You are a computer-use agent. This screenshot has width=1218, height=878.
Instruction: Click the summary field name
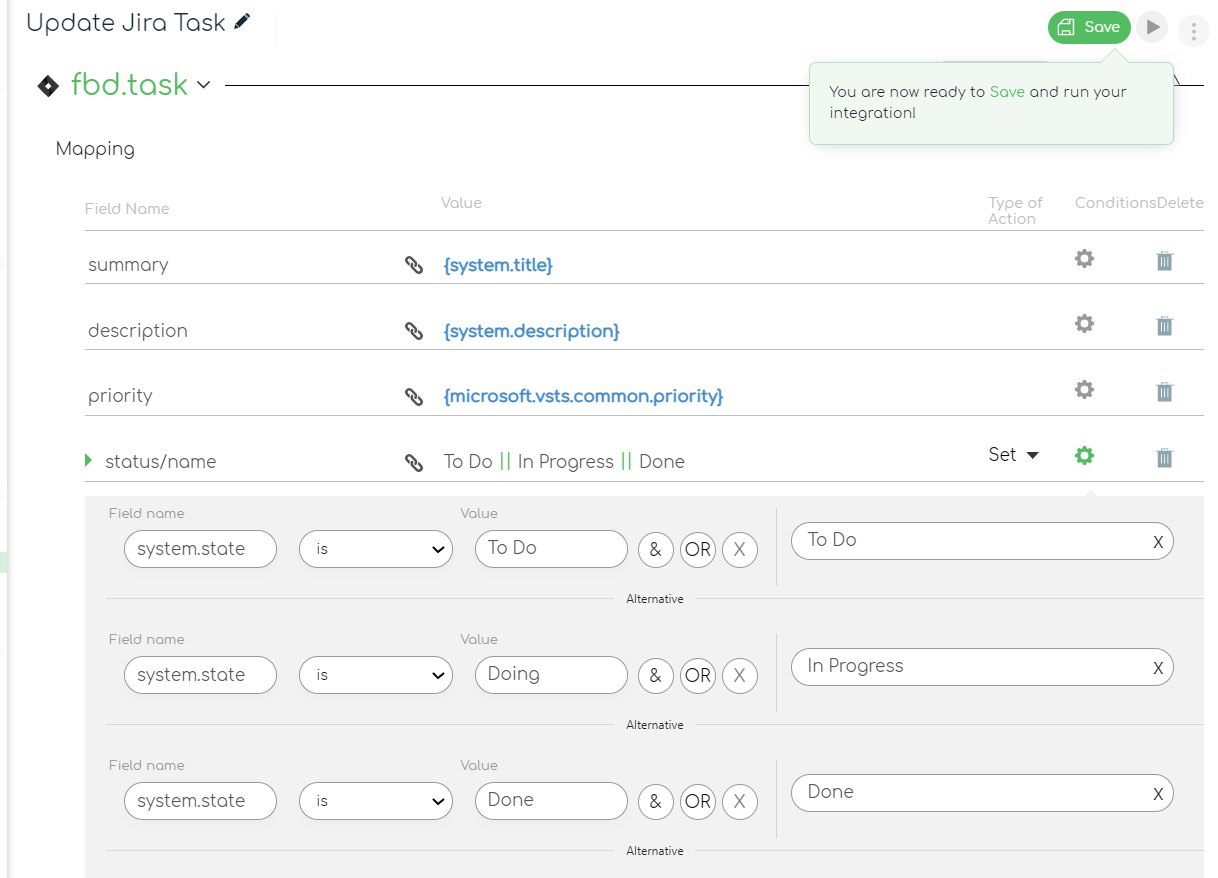tap(128, 265)
